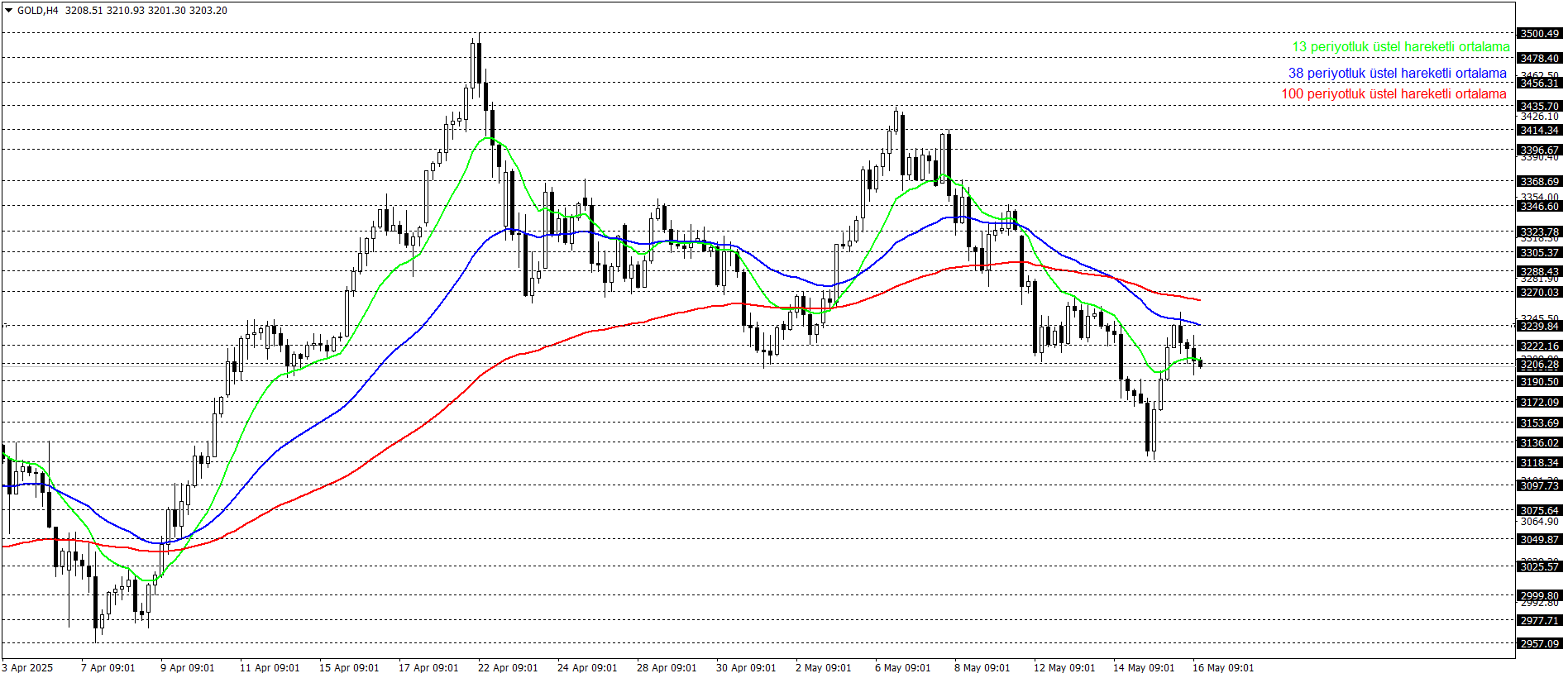Click the 3239.84 price level label

(1540, 327)
